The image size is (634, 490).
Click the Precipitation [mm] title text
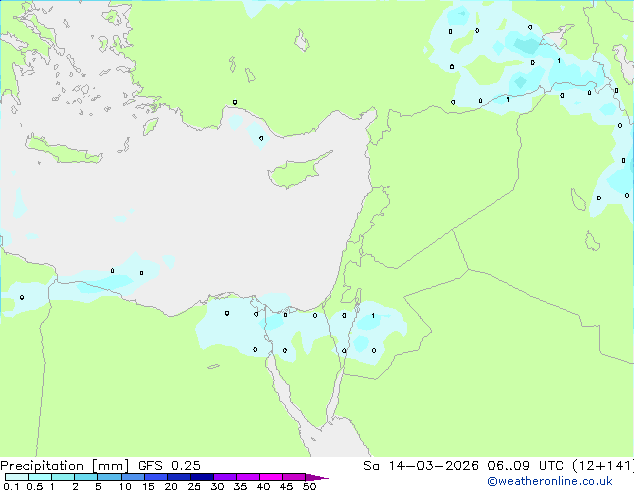64,466
